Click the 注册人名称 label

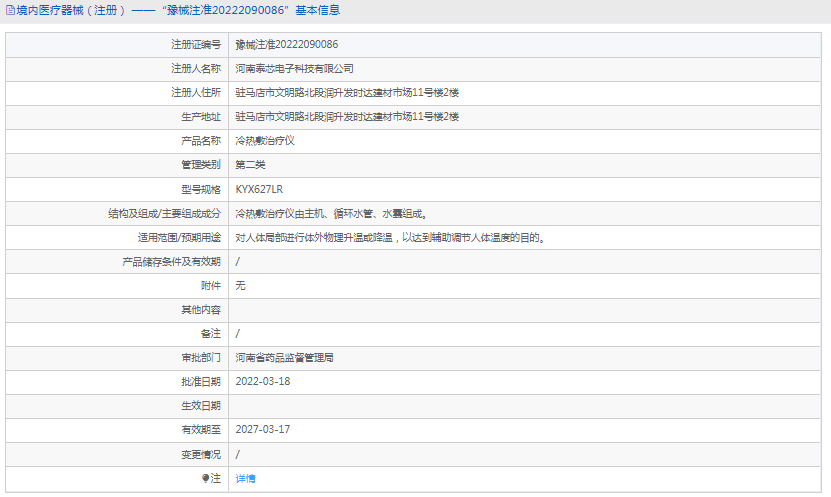[196, 69]
